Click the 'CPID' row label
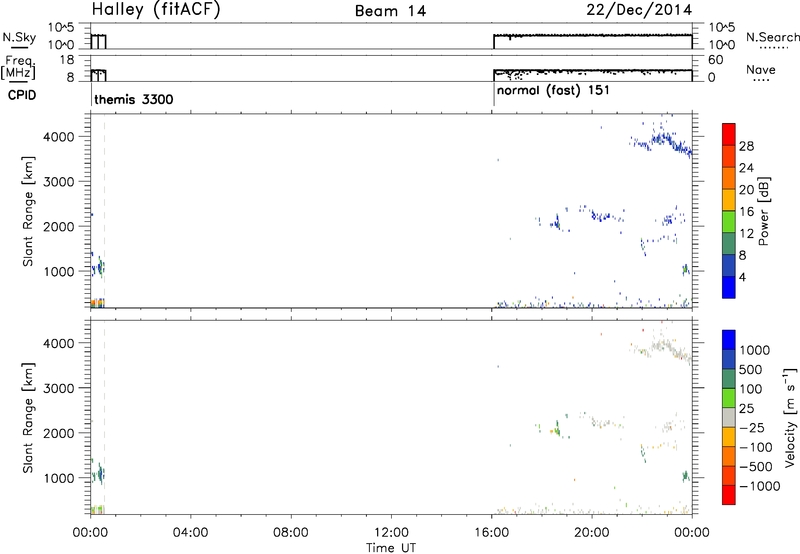Screen dimensions: 800x554 pos(22,95)
